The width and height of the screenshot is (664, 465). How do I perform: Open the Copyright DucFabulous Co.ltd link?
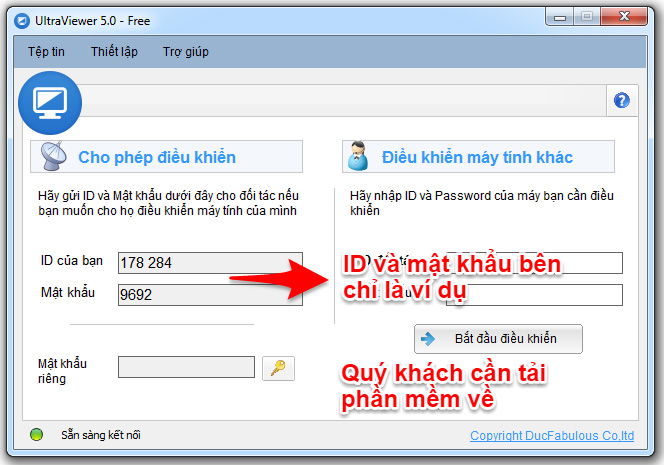pos(552,435)
